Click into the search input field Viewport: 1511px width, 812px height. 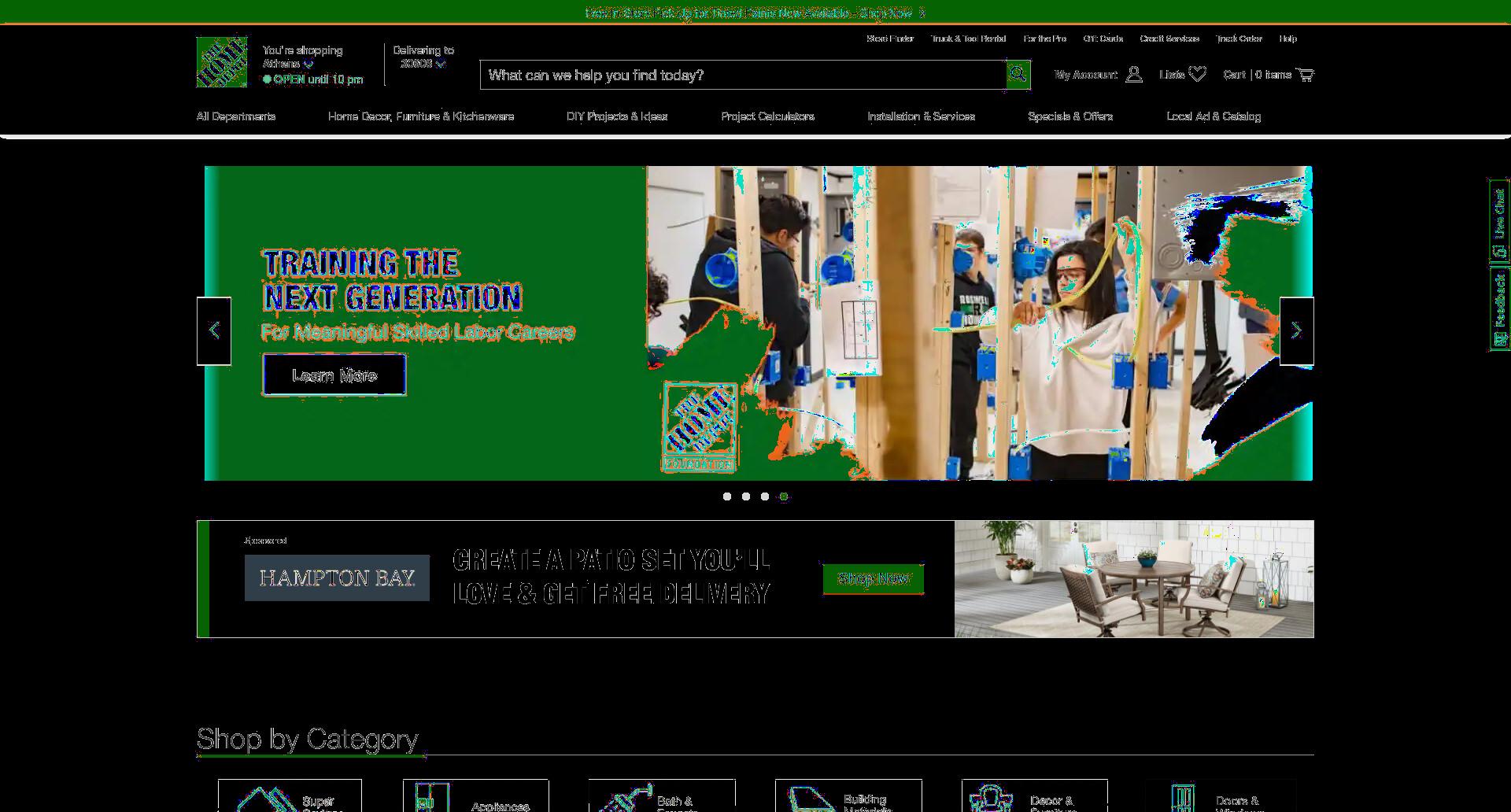point(743,75)
